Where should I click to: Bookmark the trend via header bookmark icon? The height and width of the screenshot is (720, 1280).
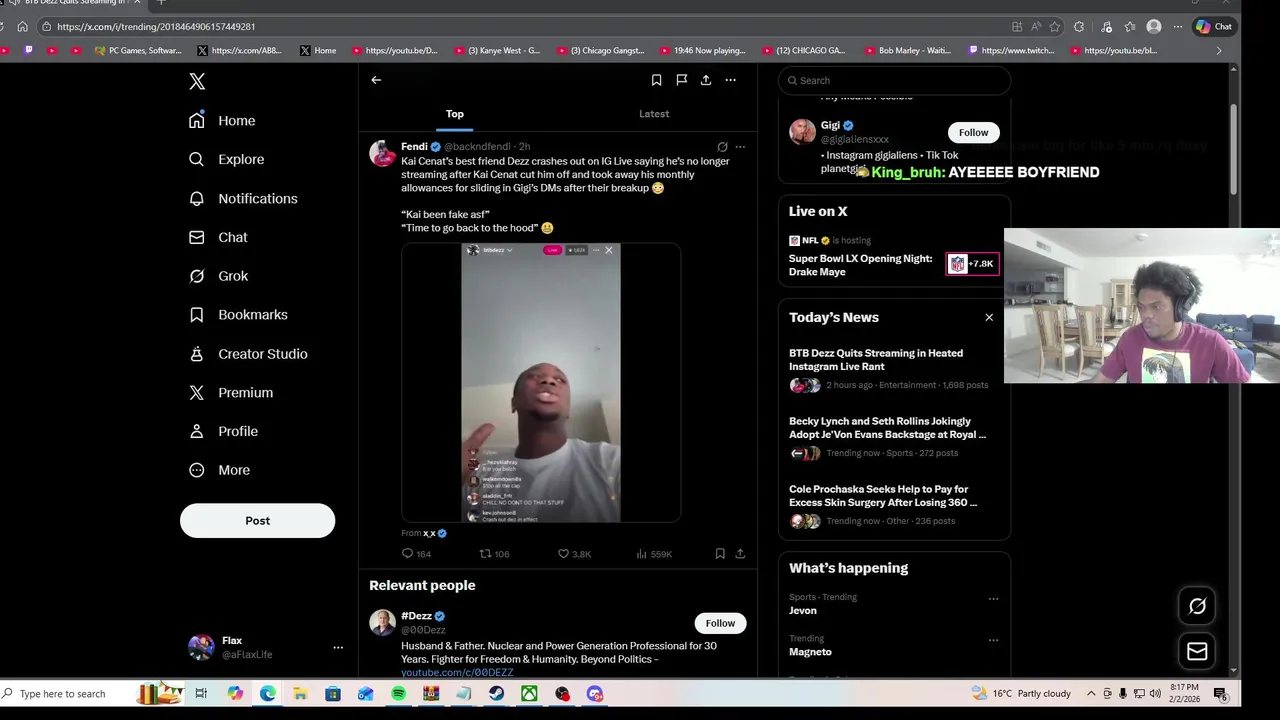click(x=656, y=80)
